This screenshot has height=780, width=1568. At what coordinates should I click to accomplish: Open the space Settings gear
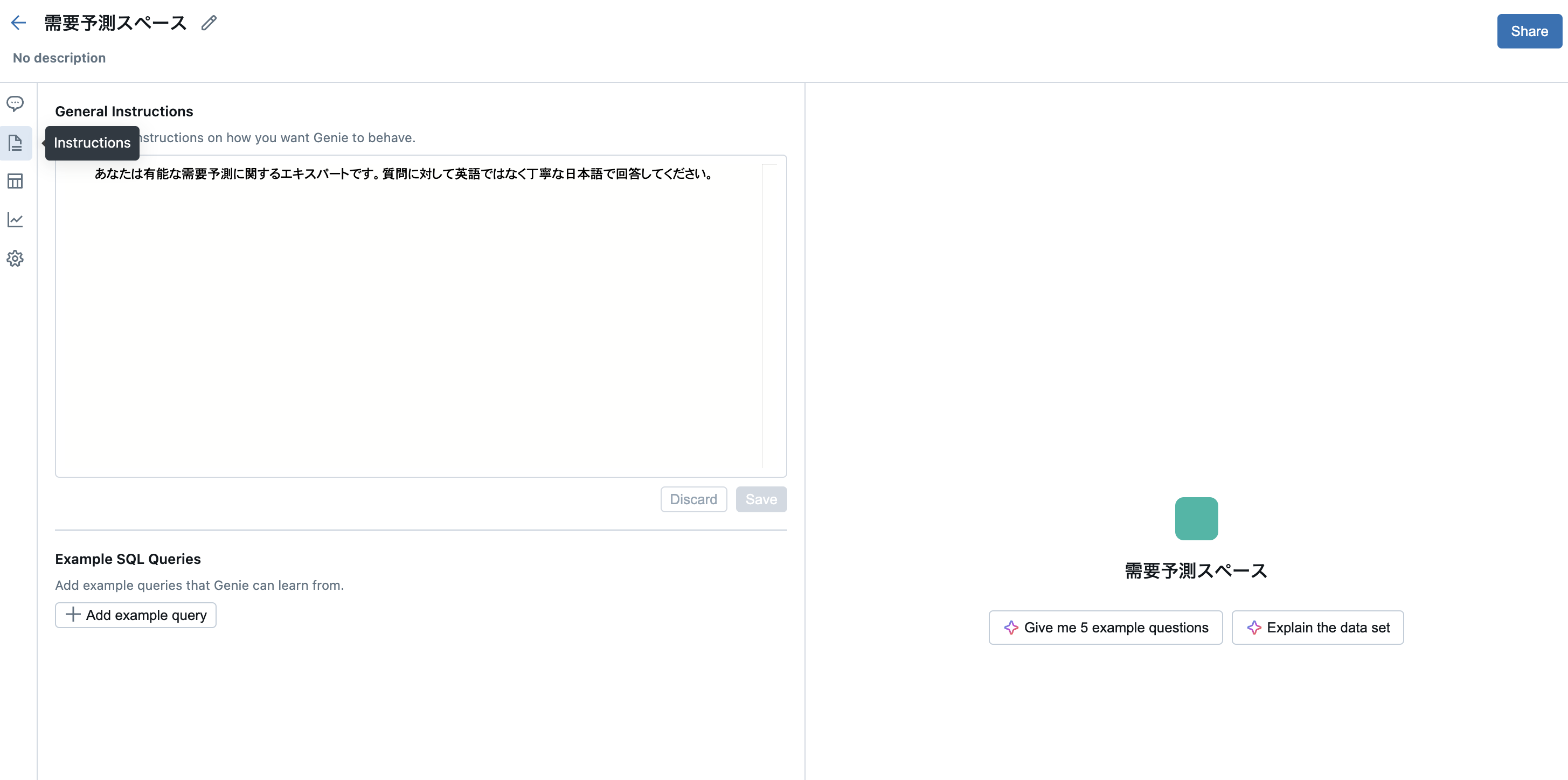pos(15,259)
